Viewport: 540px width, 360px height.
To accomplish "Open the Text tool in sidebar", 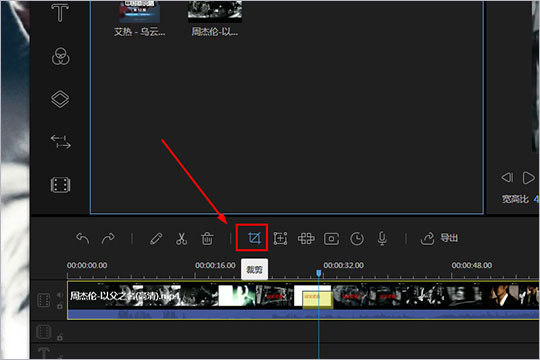I will [x=60, y=12].
